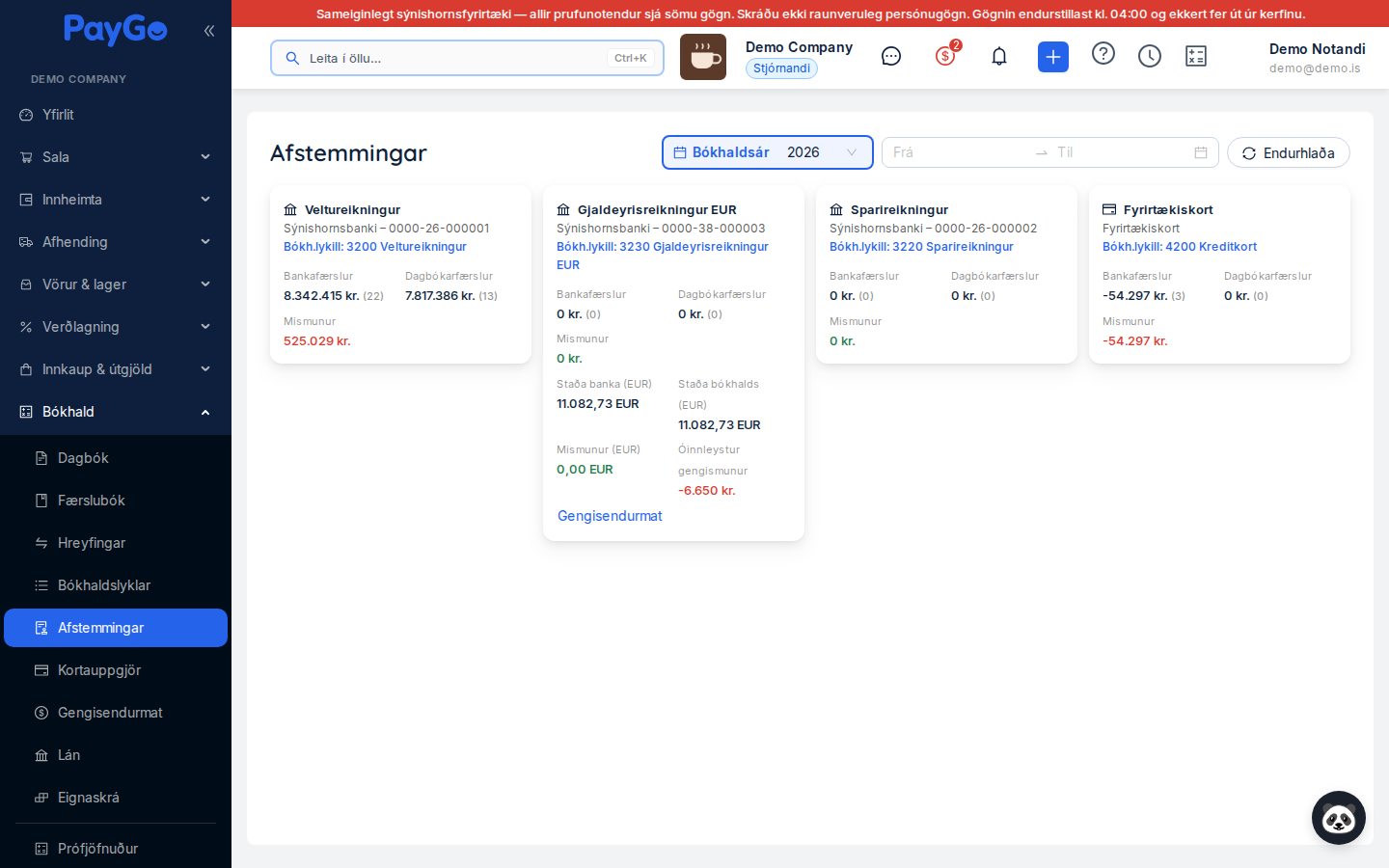Click the bank icon on Veltureikningur card
Viewport: 1389px width, 868px height.
[290, 209]
